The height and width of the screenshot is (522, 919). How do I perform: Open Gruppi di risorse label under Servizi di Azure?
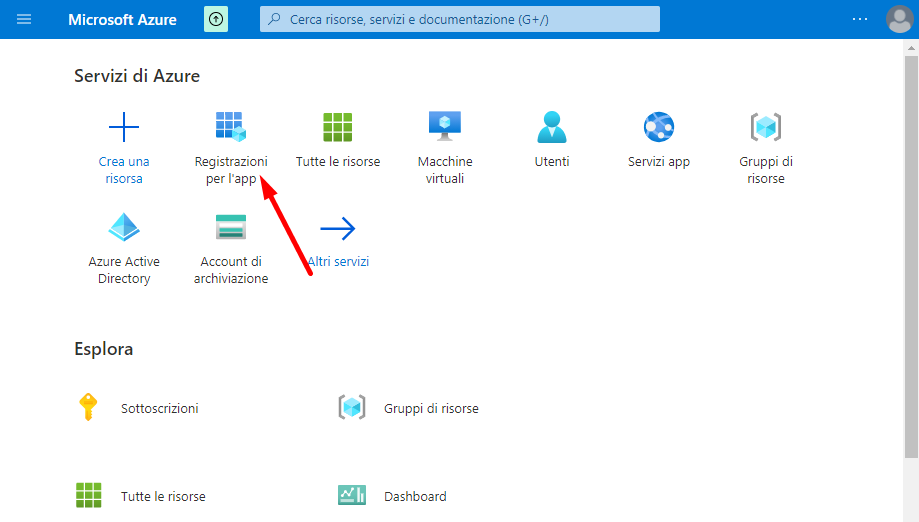[x=765, y=170]
